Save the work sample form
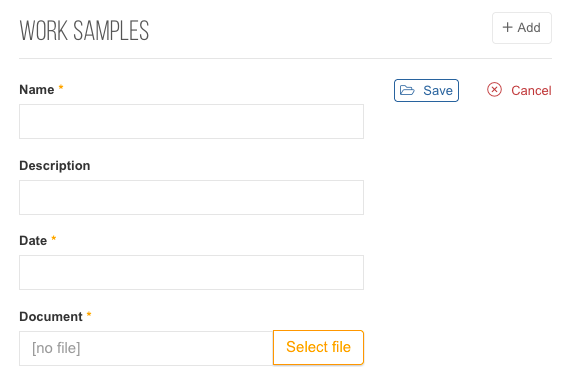The height and width of the screenshot is (391, 571). tap(426, 90)
